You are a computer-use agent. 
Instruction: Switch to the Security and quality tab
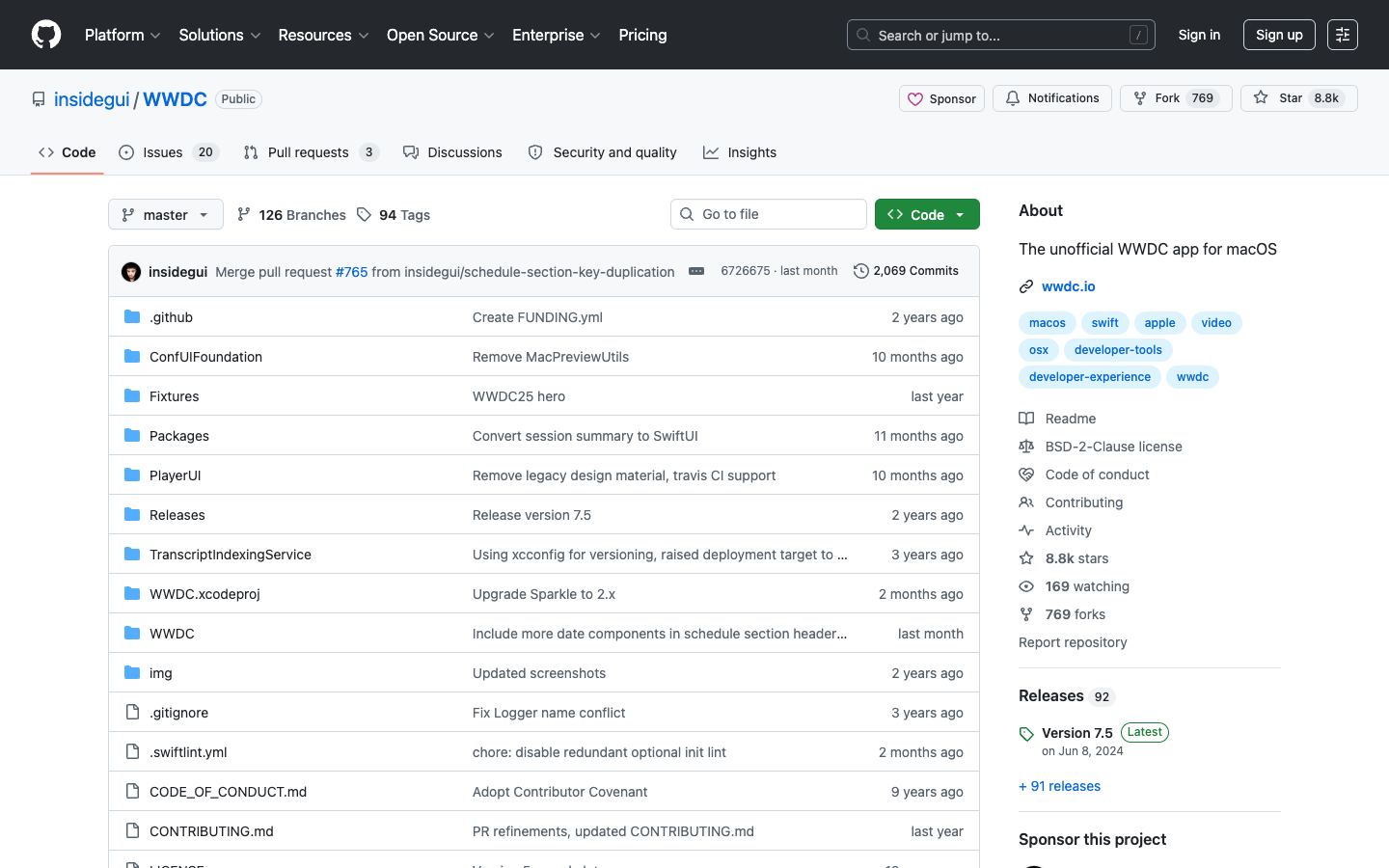tap(603, 152)
